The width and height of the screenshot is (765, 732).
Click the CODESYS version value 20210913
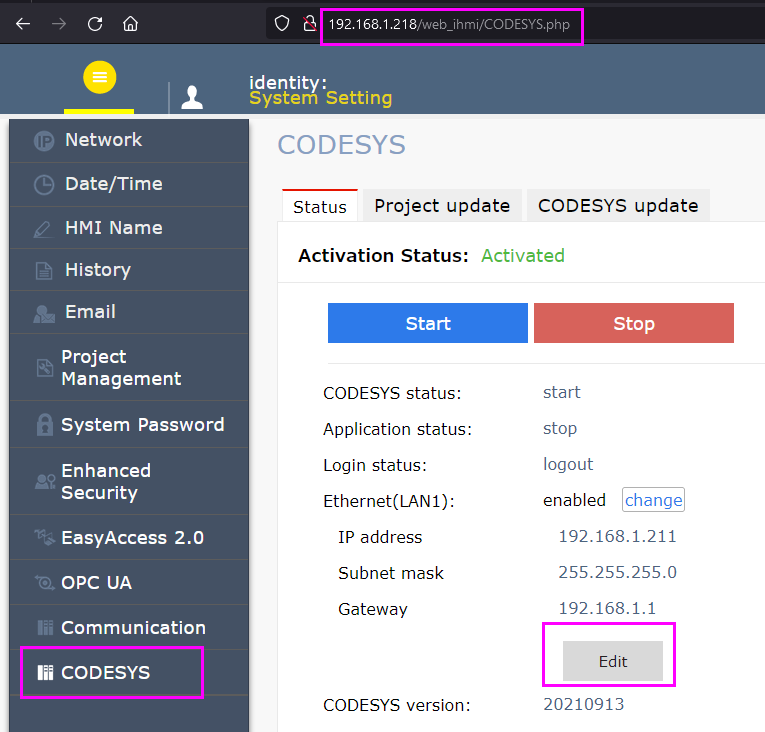pyautogui.click(x=584, y=704)
